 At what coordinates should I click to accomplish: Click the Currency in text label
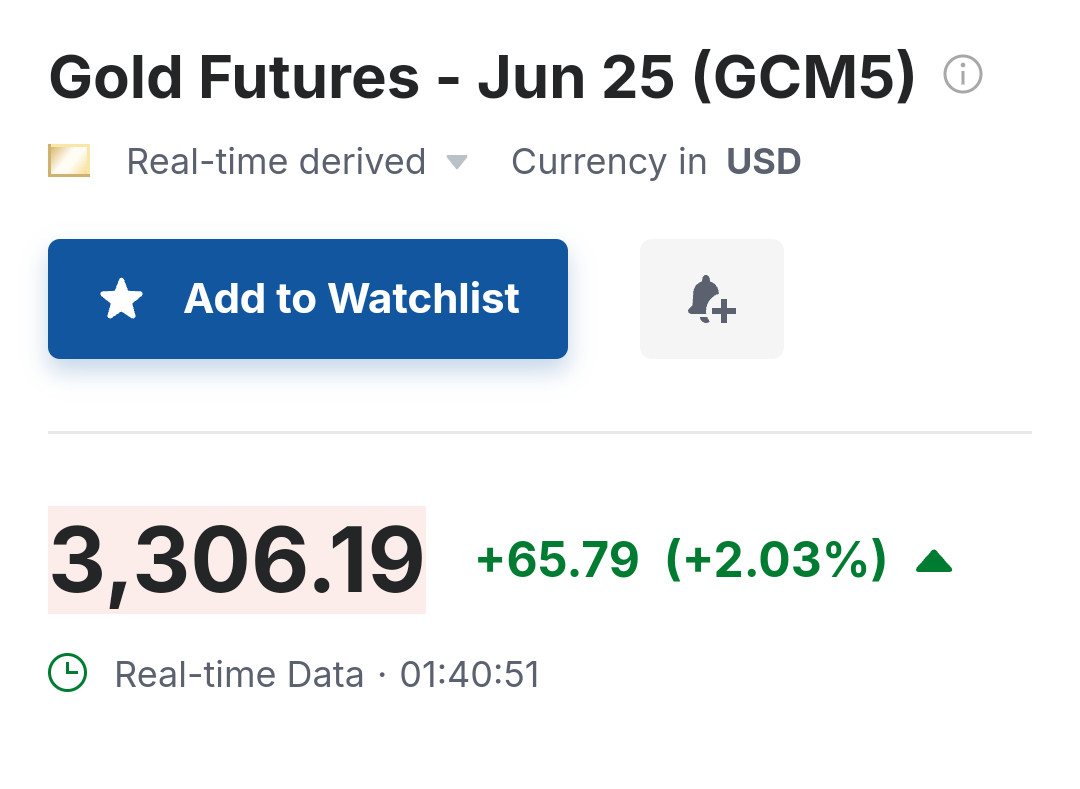(608, 162)
